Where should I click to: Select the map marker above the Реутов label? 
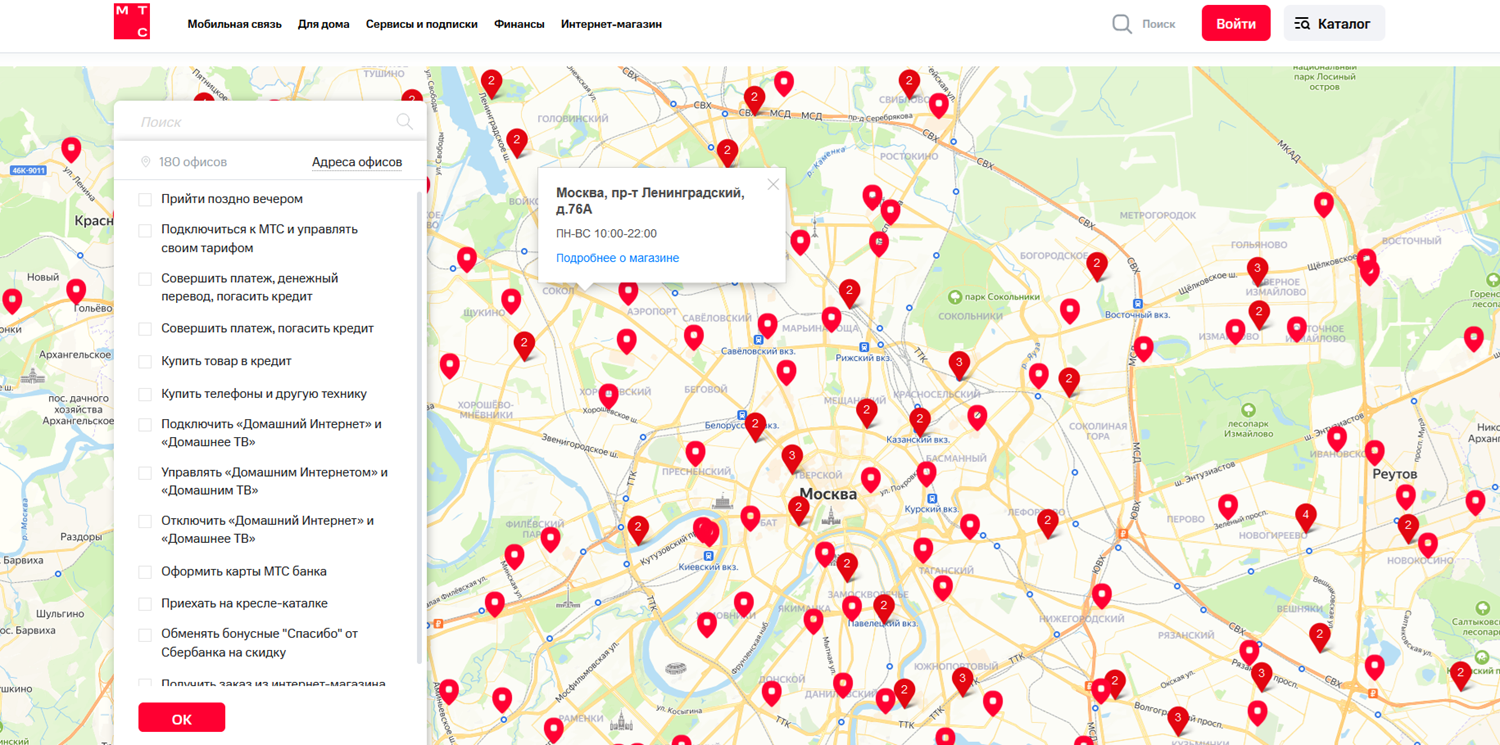click(1375, 452)
